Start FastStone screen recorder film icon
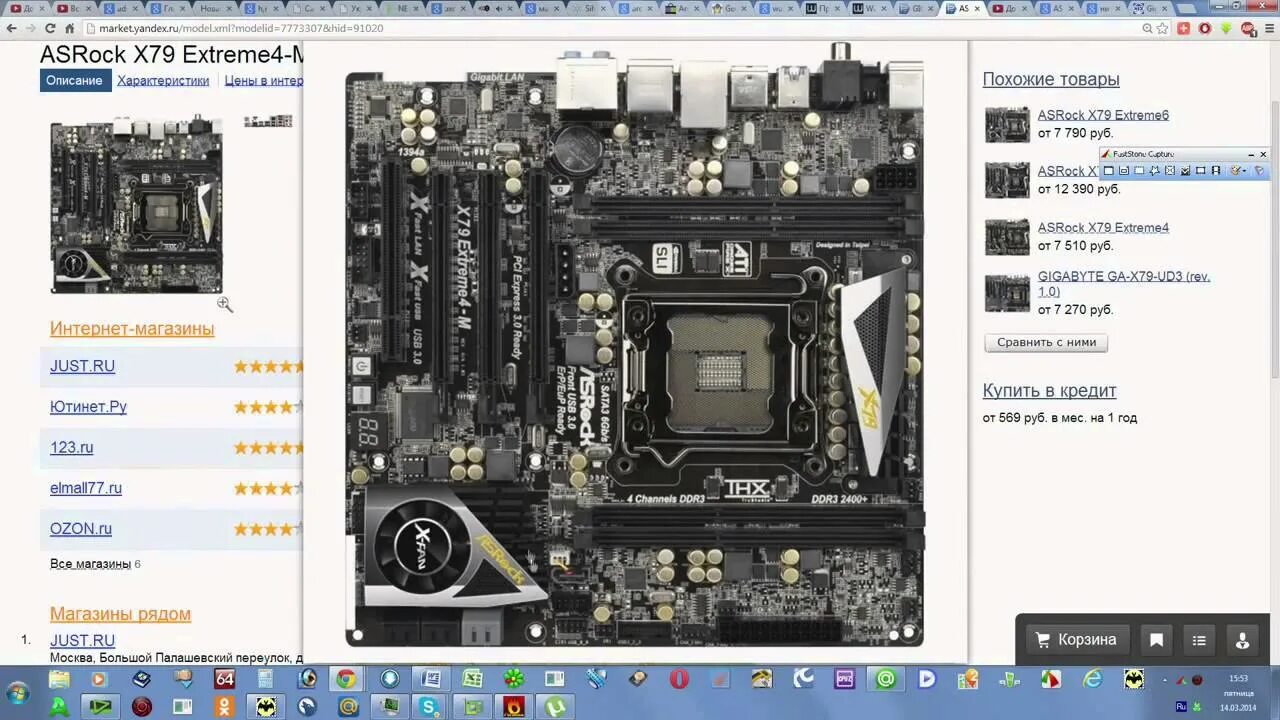This screenshot has height=720, width=1280. [1216, 171]
